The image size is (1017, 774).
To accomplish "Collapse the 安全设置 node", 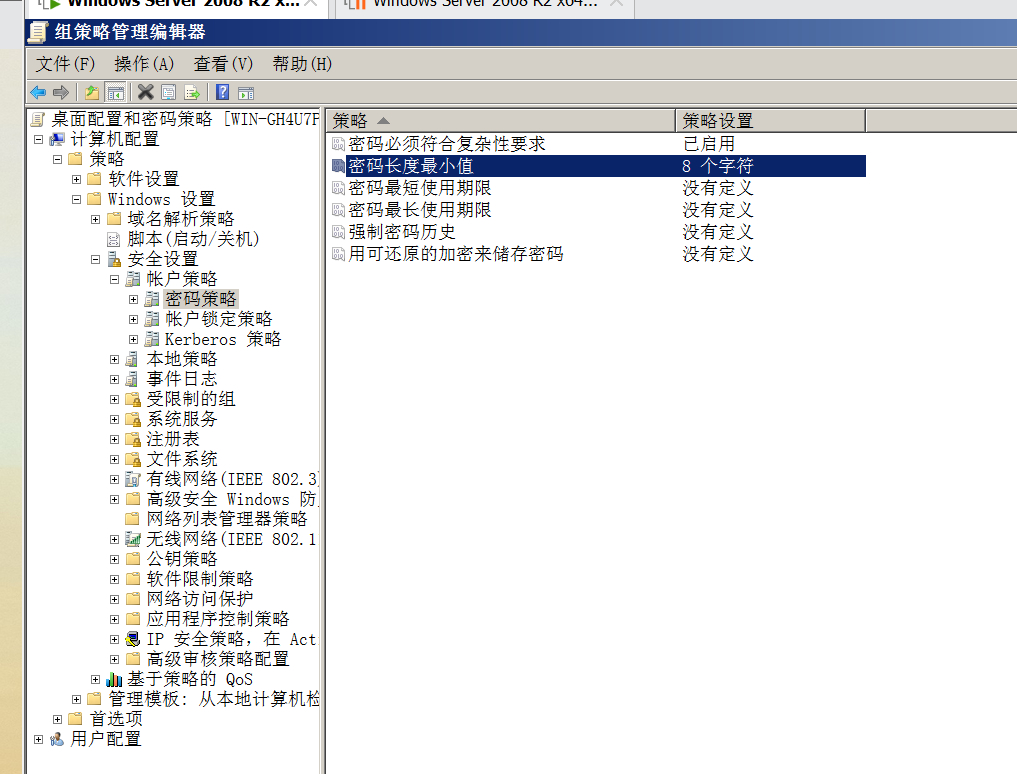I will [x=95, y=260].
